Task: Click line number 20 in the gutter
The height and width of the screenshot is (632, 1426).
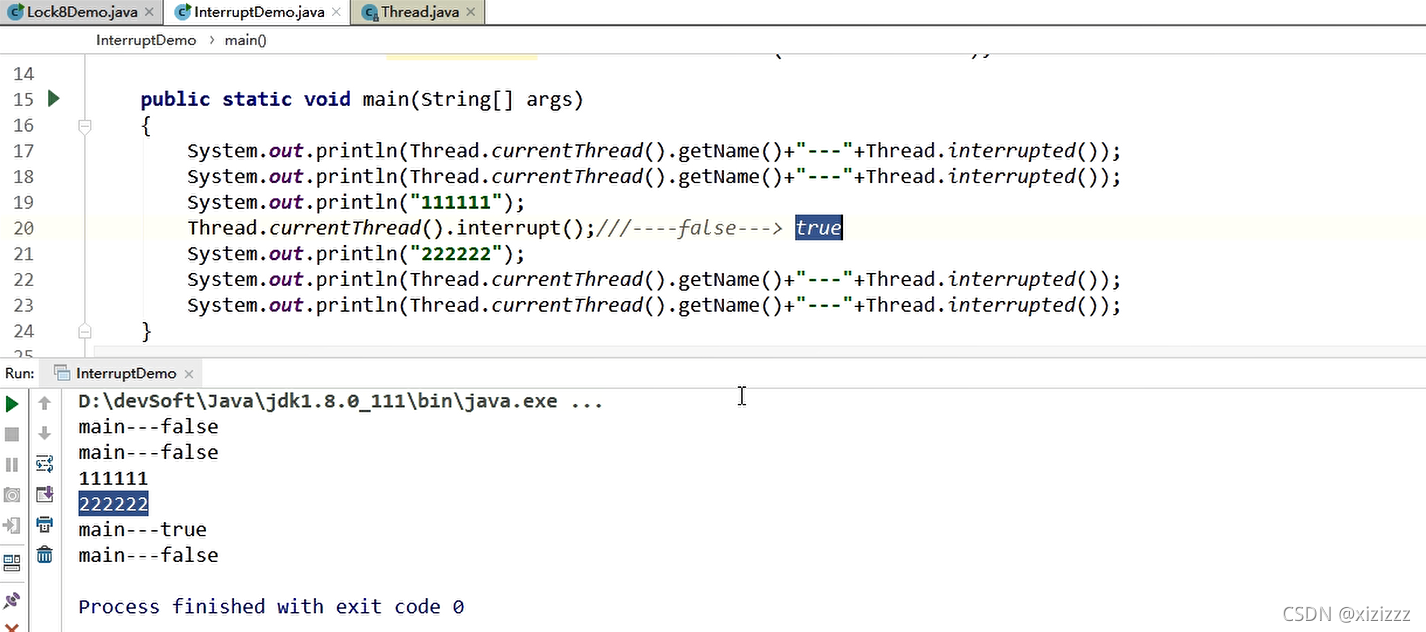Action: (x=23, y=228)
